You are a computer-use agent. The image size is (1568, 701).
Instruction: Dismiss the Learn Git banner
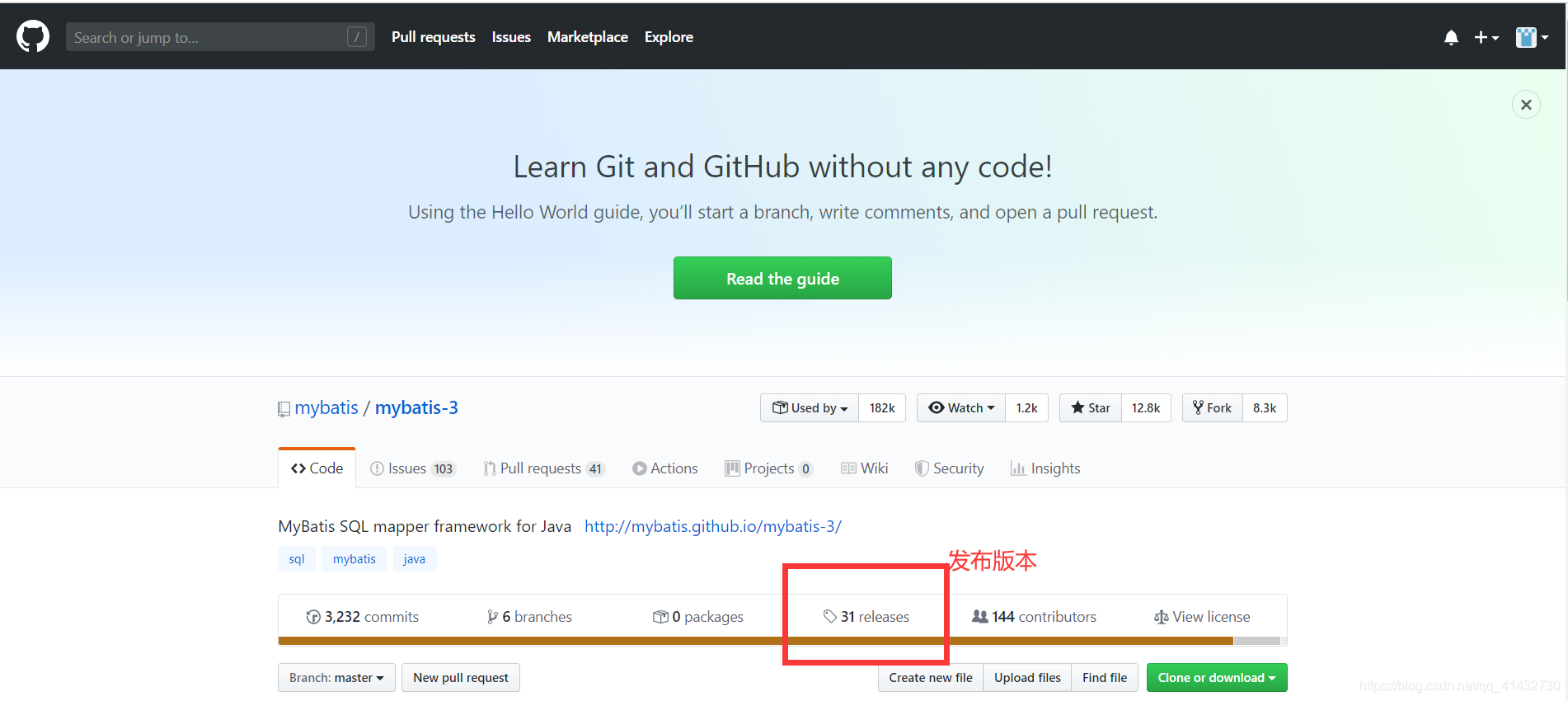tap(1526, 105)
